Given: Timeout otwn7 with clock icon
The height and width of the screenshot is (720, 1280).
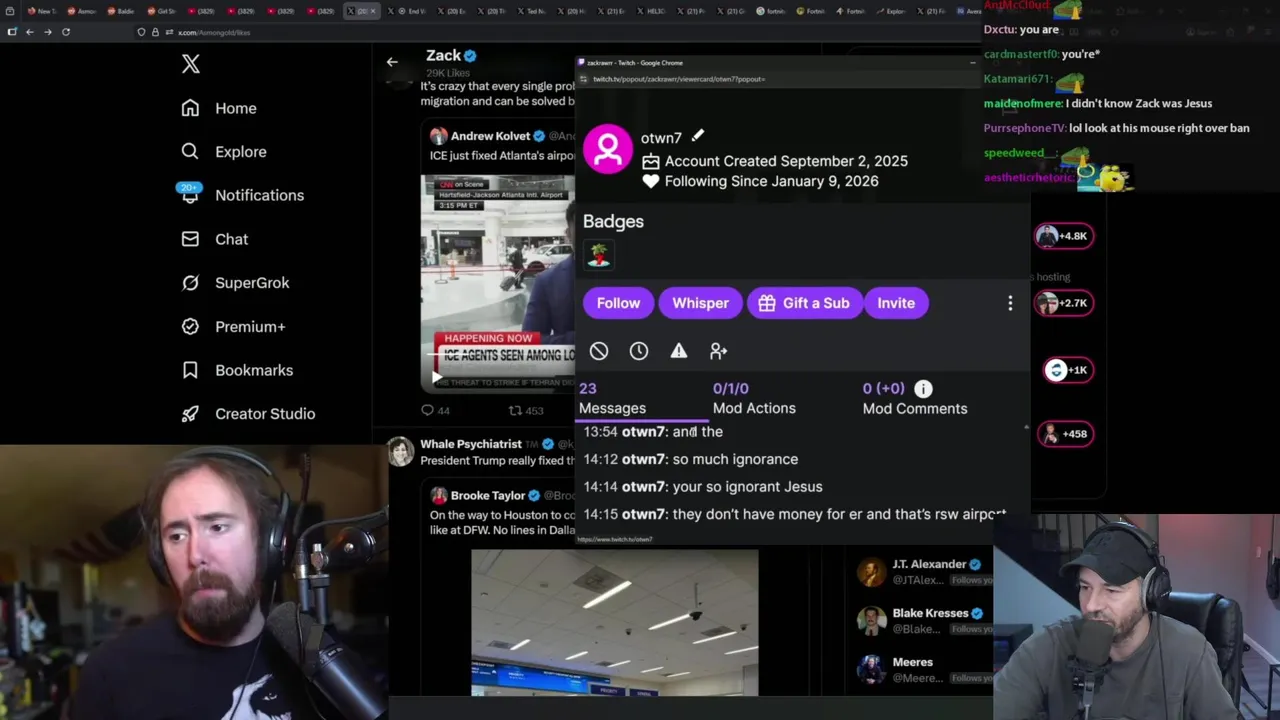Looking at the screenshot, I should [639, 351].
